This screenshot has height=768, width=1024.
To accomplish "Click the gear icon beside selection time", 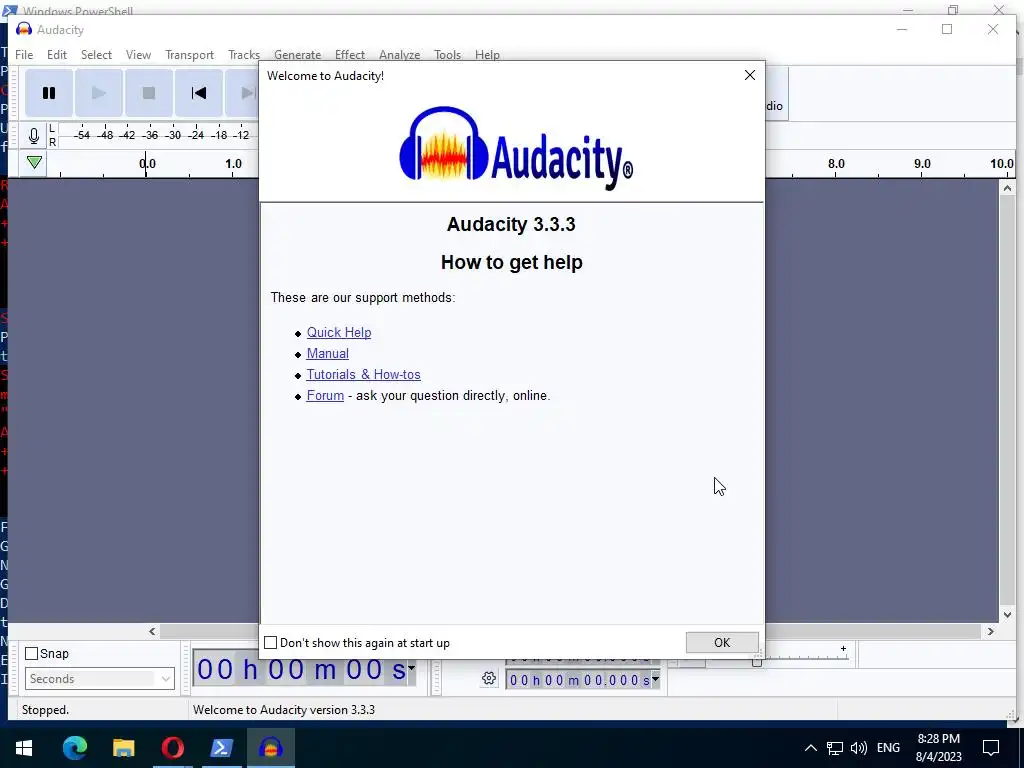I will [x=488, y=679].
